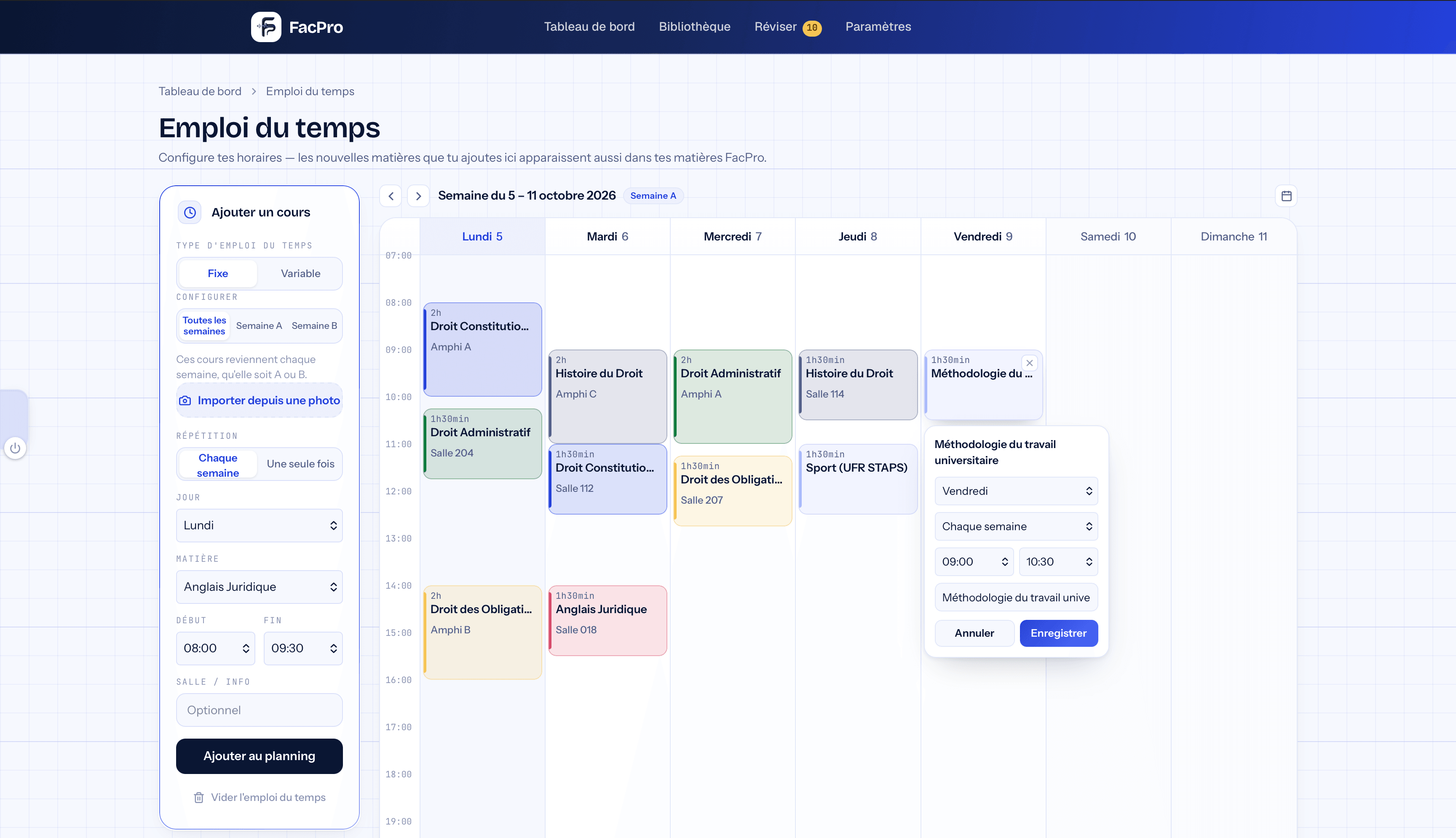Viewport: 1456px width, 838px height.
Task: Open the Jour dropdown showing Lundi
Action: point(259,525)
